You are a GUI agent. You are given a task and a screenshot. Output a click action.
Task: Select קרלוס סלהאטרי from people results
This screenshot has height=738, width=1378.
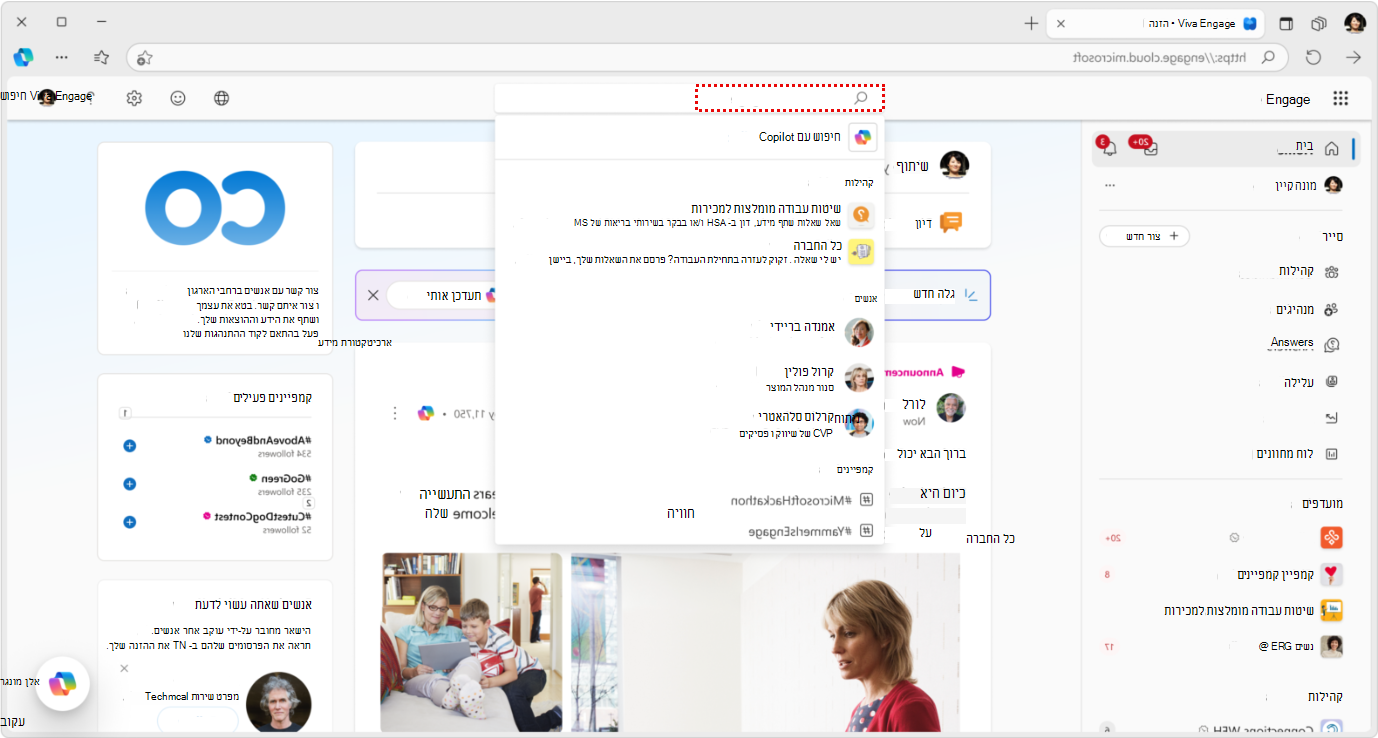click(x=689, y=423)
